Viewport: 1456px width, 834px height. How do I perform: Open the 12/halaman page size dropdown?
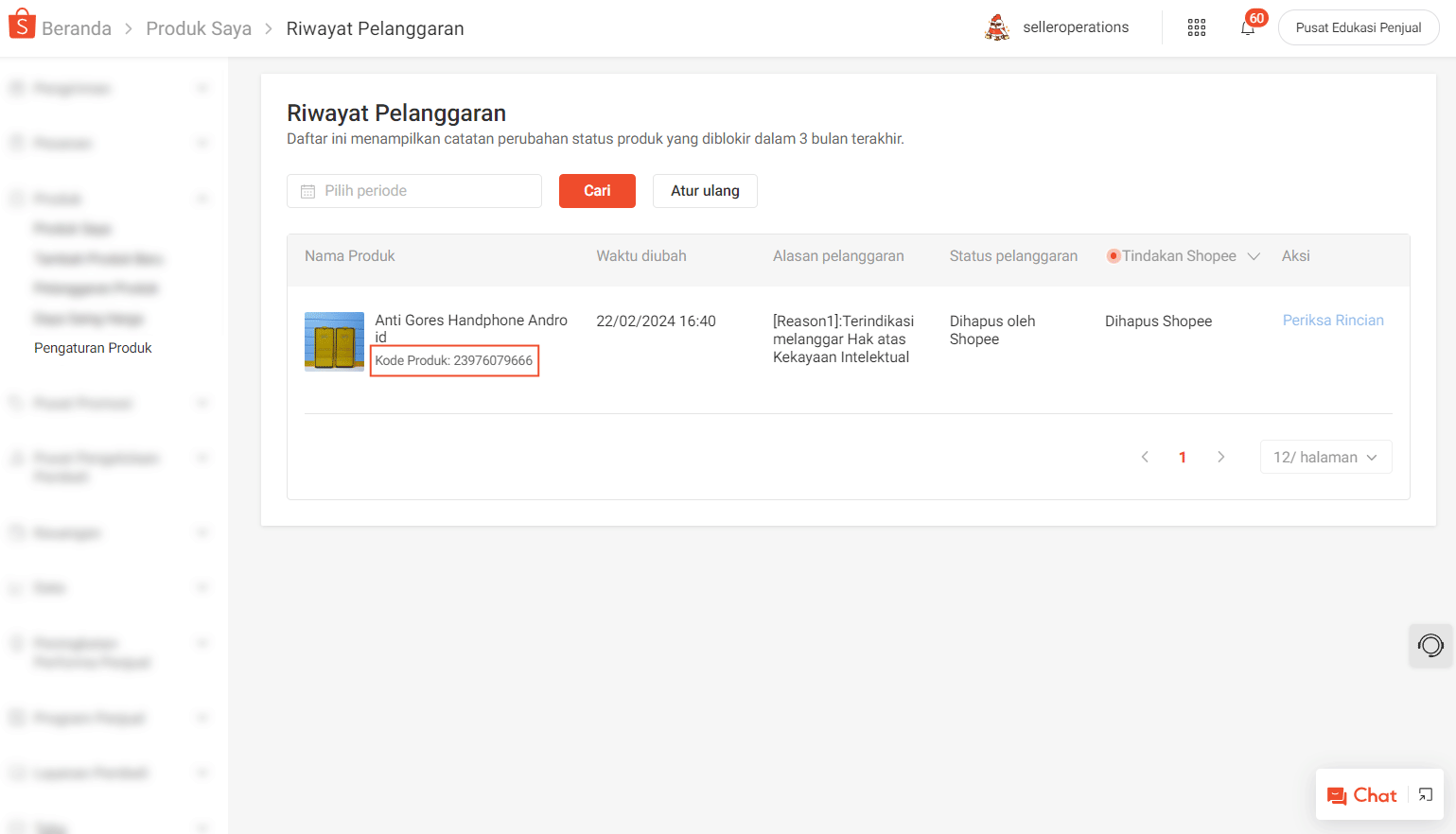pos(1325,457)
